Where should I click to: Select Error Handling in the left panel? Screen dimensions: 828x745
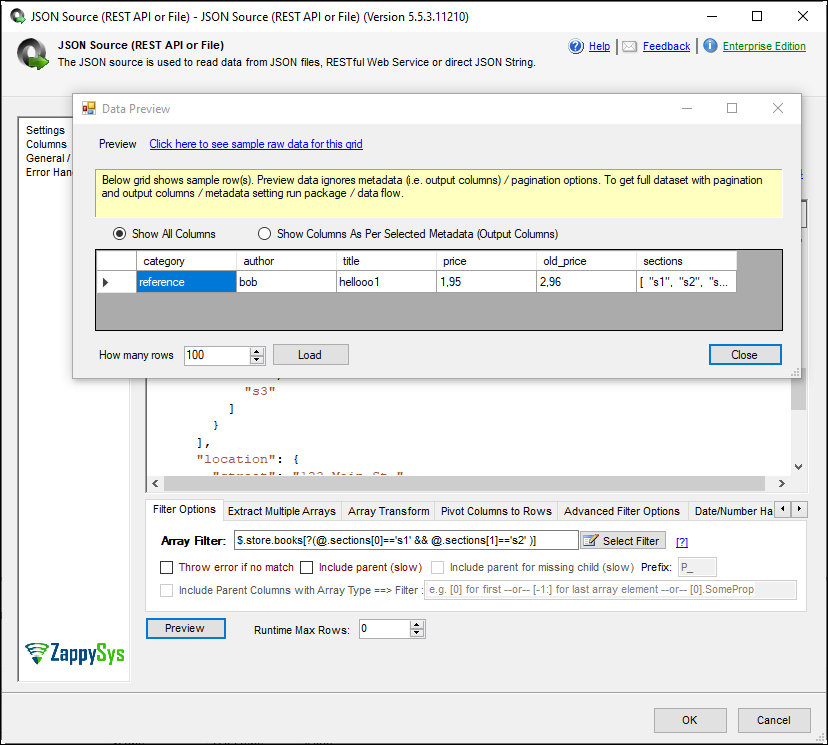click(49, 172)
